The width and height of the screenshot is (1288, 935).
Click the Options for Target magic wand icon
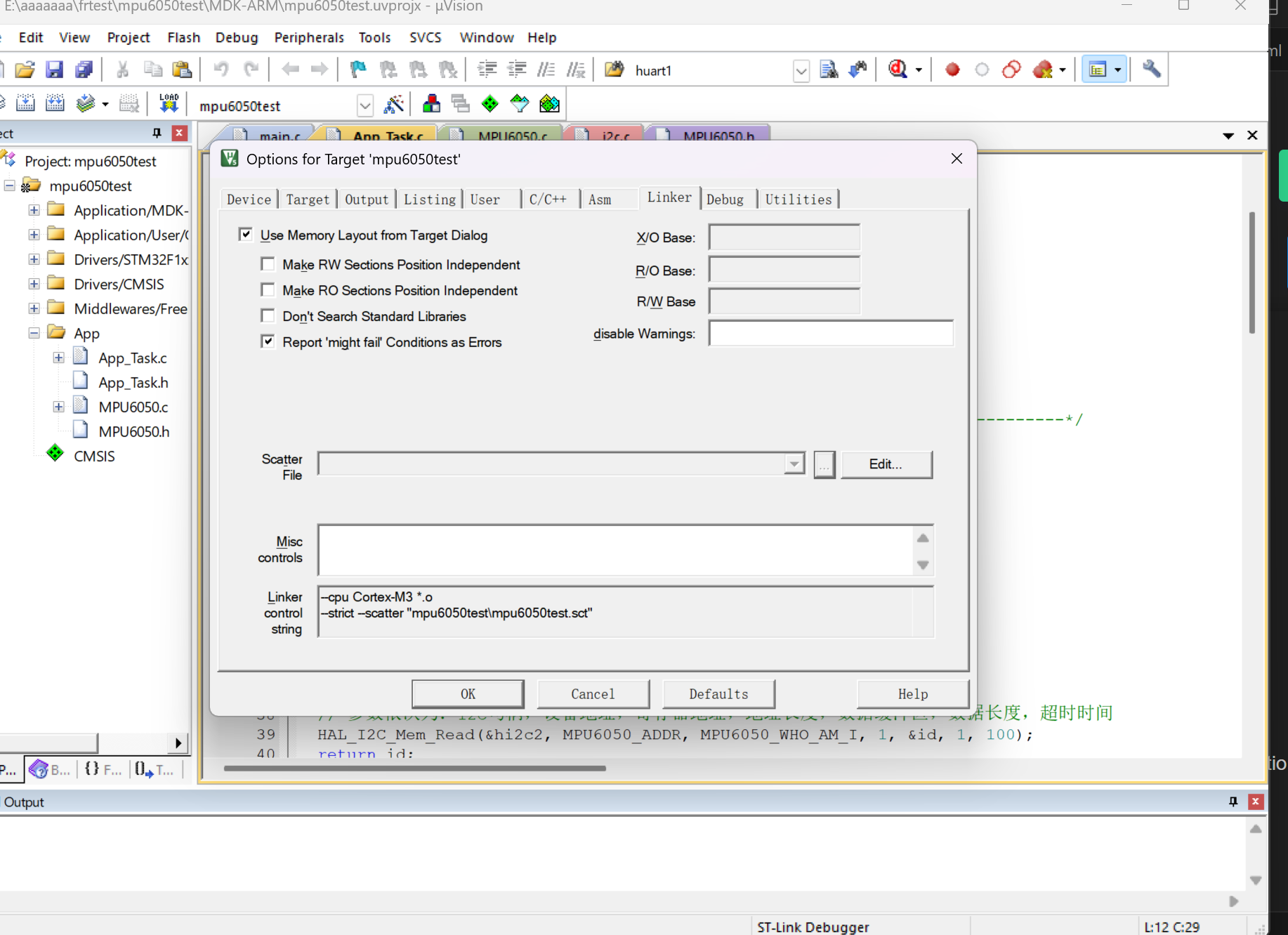point(394,105)
